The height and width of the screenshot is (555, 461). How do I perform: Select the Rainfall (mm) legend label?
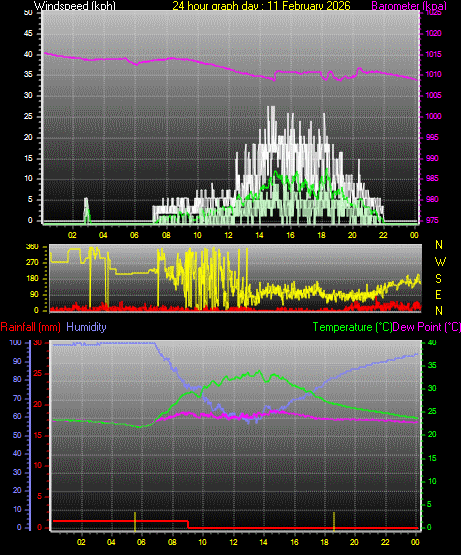[x=30, y=327]
